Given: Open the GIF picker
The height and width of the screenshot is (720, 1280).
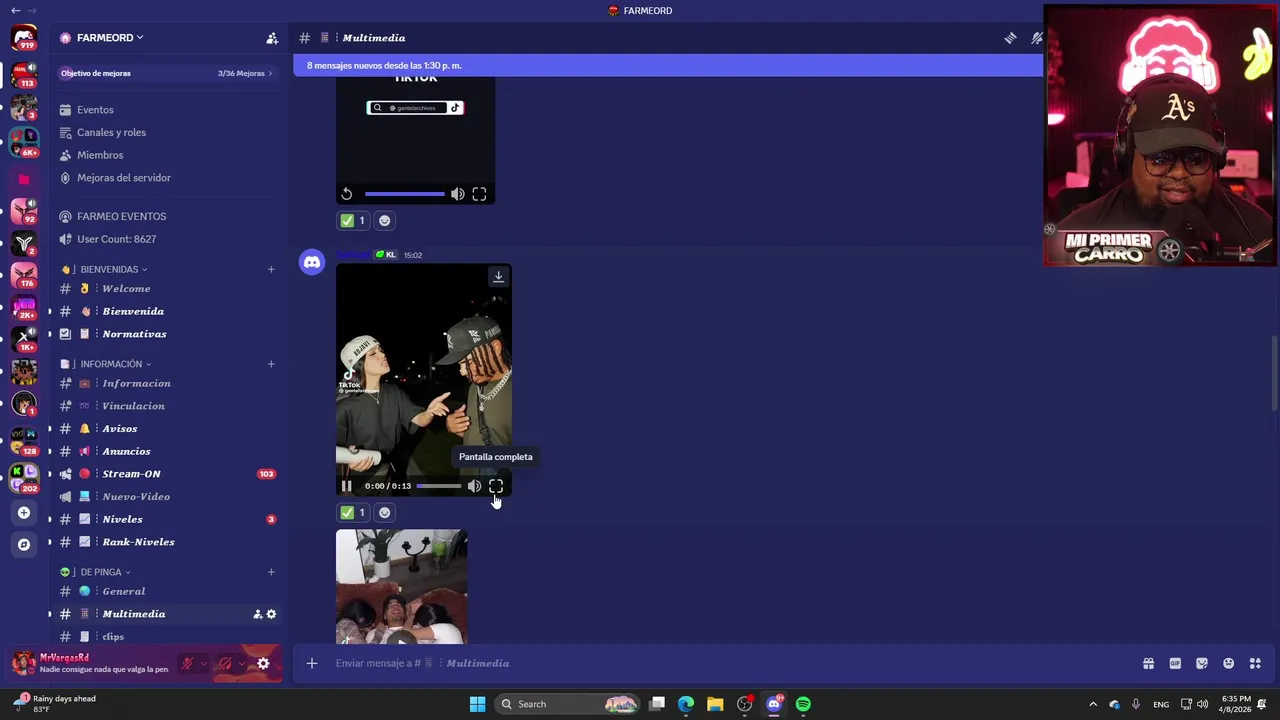Looking at the screenshot, I should tap(1175, 663).
